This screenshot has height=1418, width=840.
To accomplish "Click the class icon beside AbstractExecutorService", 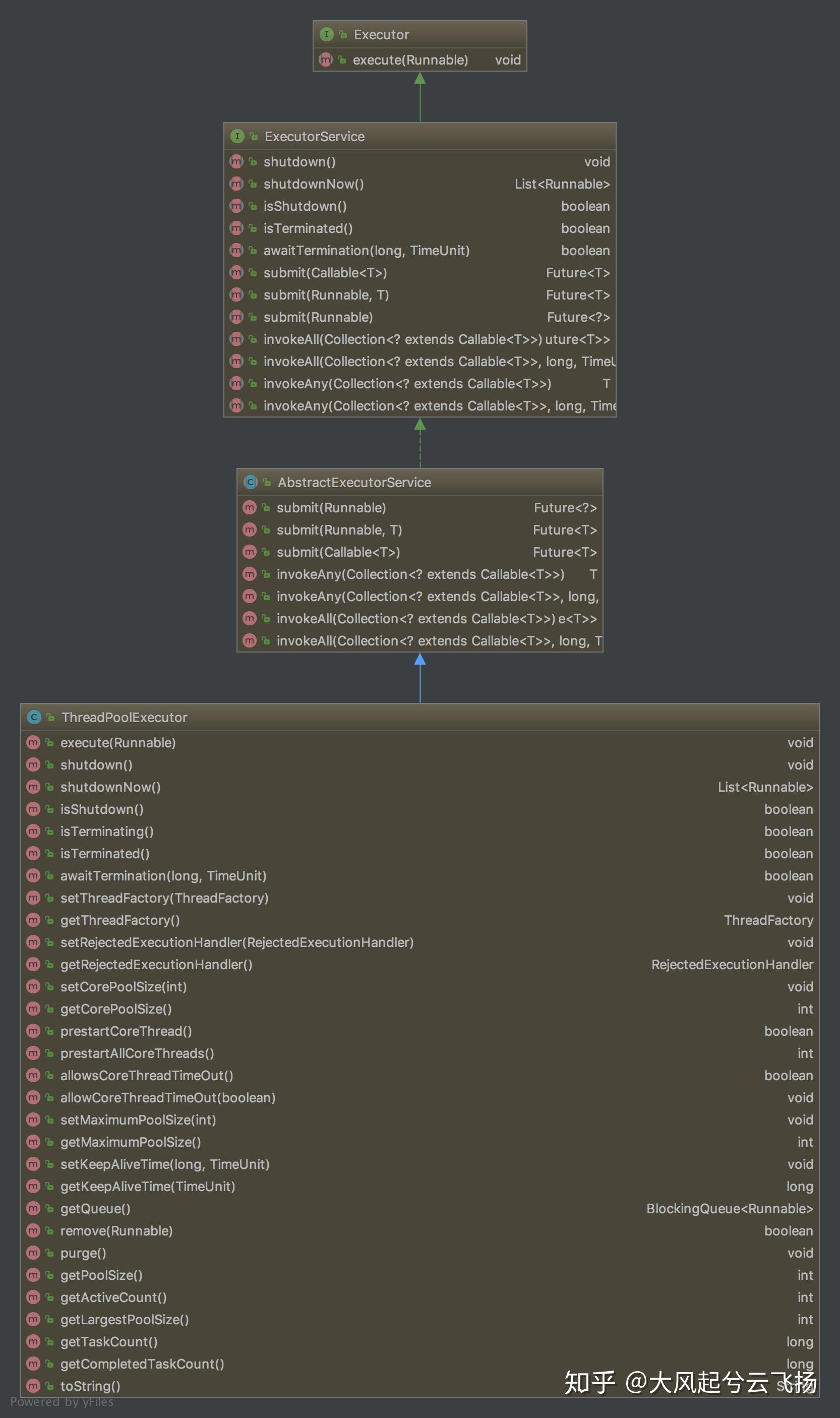I will point(250,482).
